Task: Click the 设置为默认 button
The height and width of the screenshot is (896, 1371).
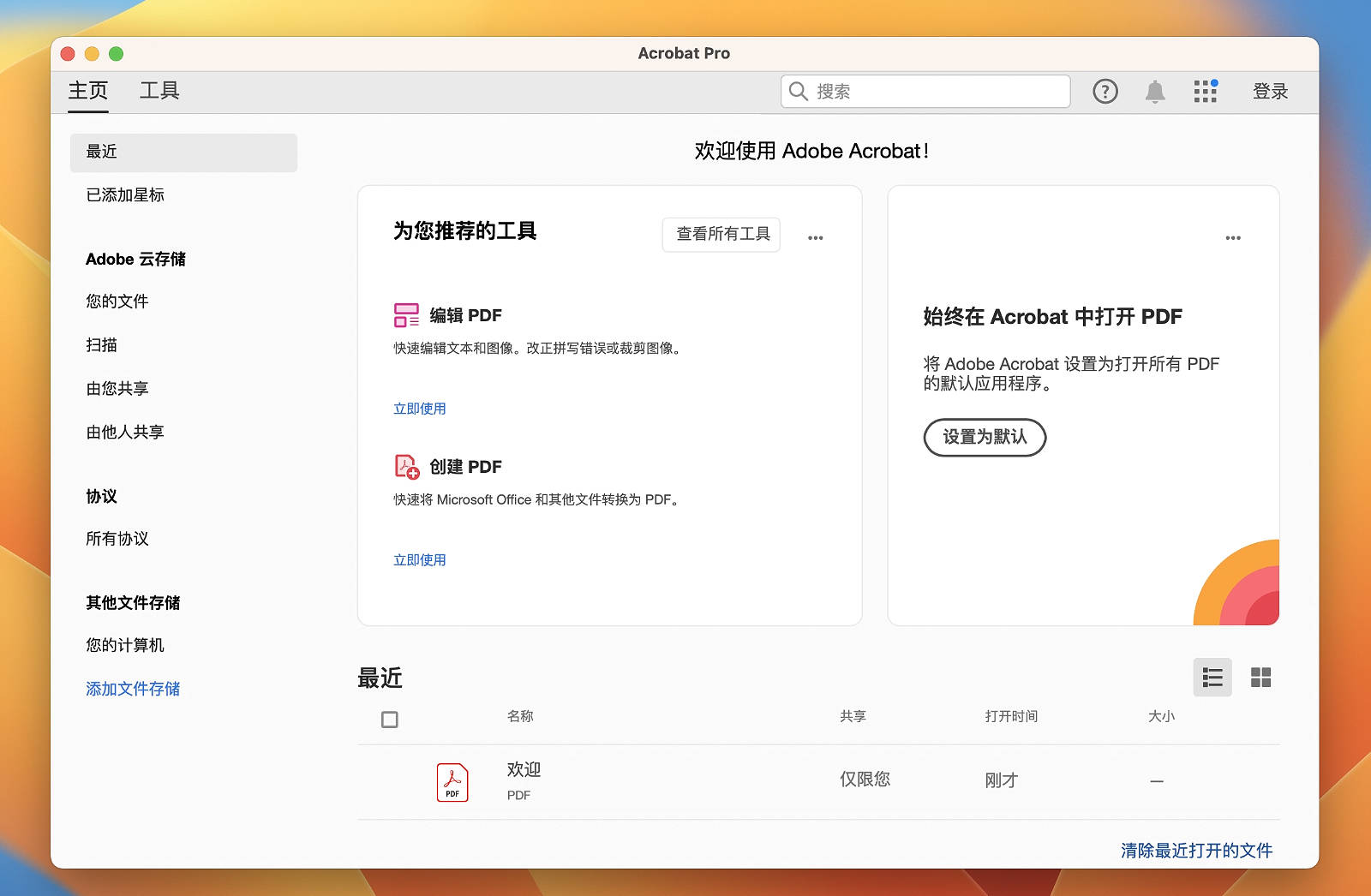Action: click(x=985, y=437)
